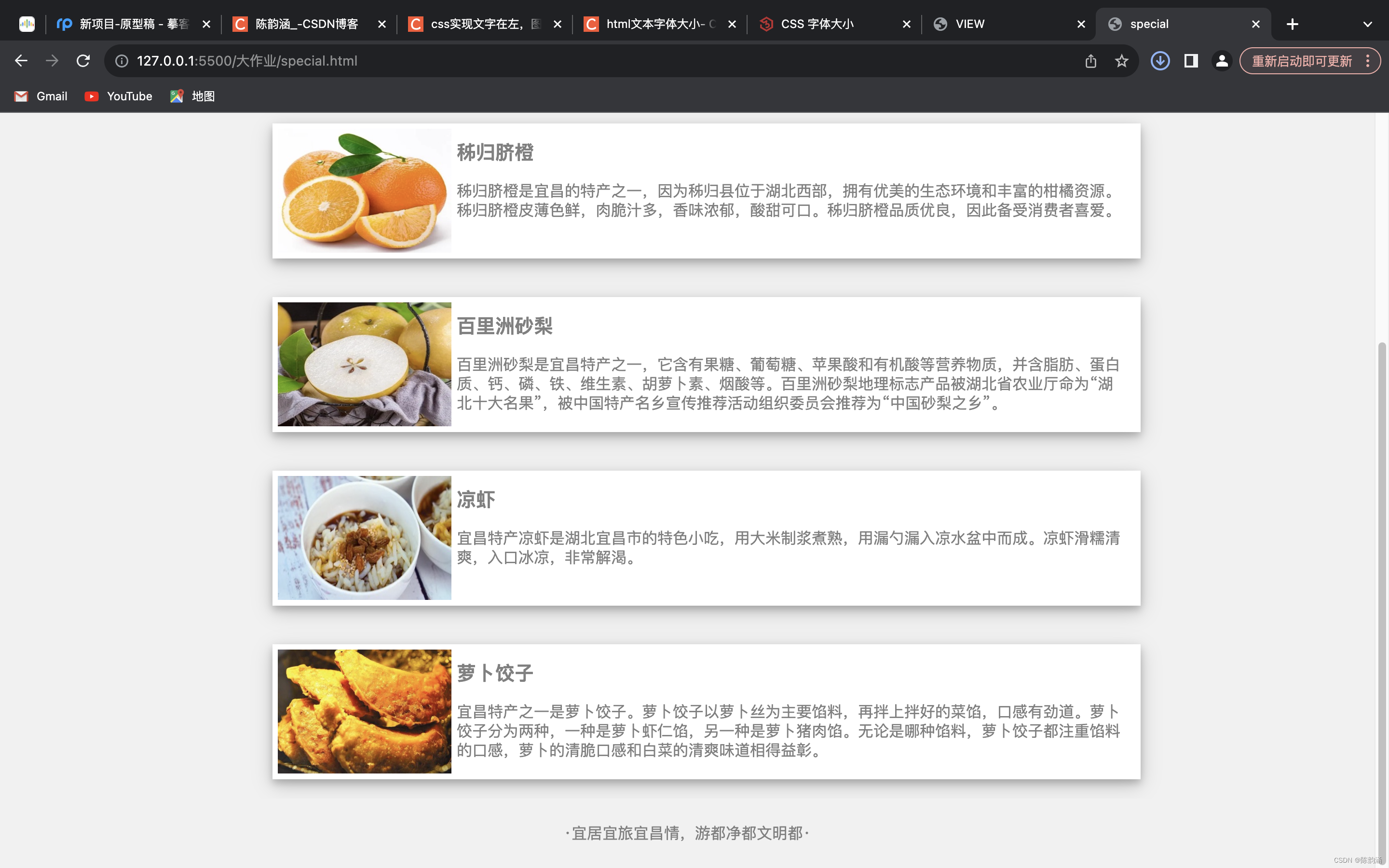The width and height of the screenshot is (1389, 868).
Task: Click the share page icon
Action: 1090,61
